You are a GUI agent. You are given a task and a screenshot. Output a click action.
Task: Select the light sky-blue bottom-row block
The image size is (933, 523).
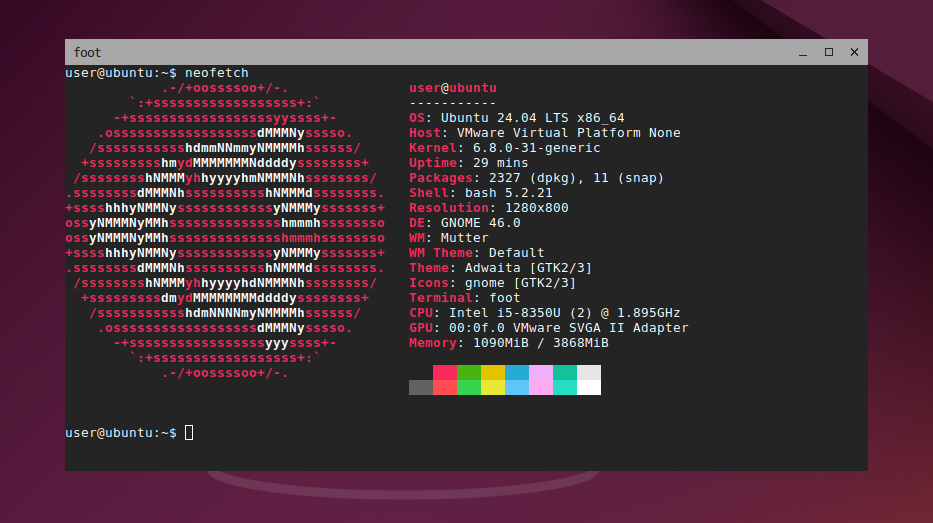[x=517, y=387]
